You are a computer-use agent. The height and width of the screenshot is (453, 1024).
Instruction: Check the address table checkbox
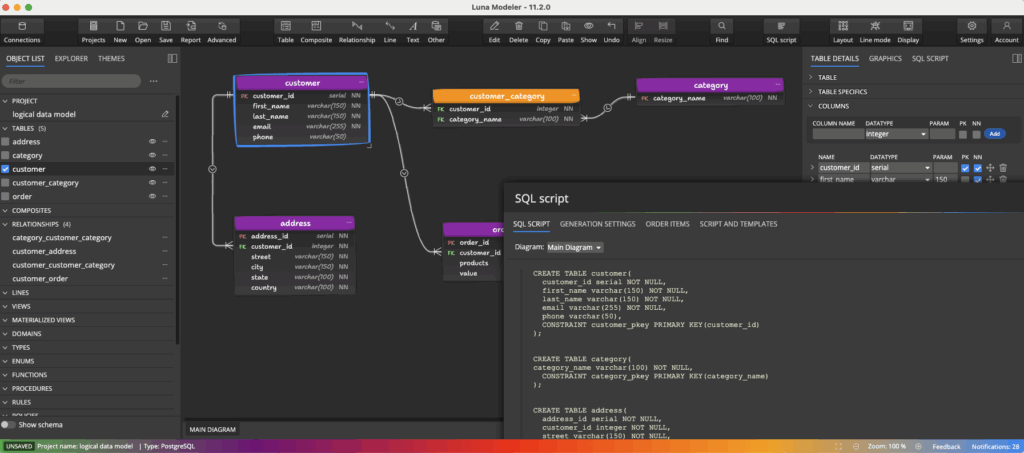point(5,142)
